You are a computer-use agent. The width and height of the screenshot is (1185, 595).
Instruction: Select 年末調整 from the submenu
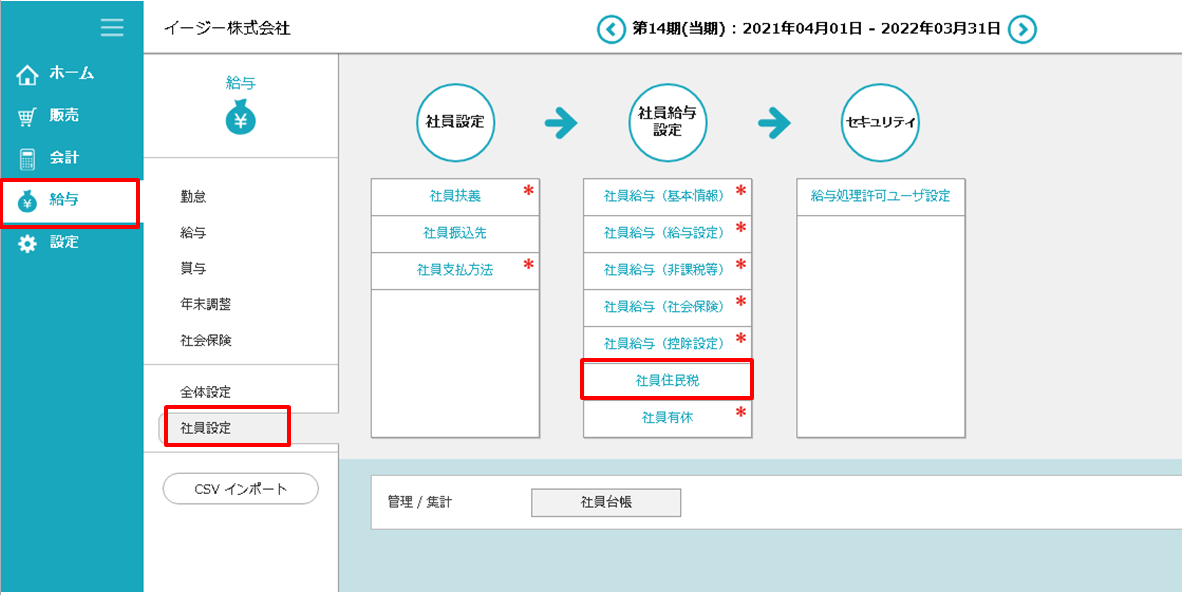point(206,304)
